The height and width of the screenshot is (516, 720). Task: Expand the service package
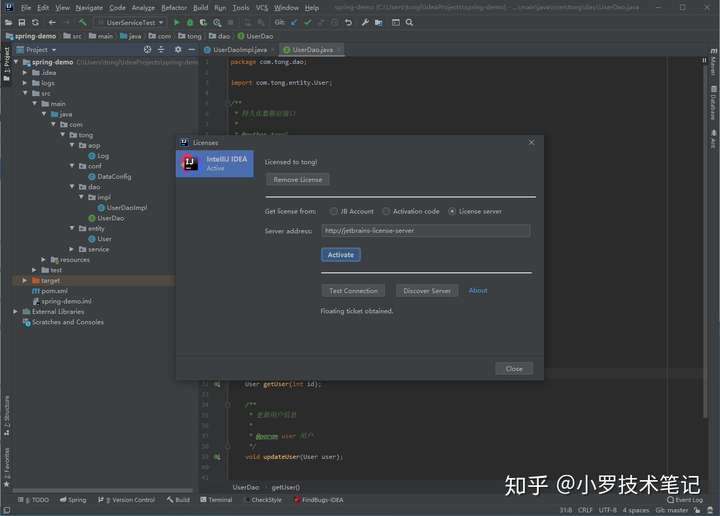pos(72,249)
